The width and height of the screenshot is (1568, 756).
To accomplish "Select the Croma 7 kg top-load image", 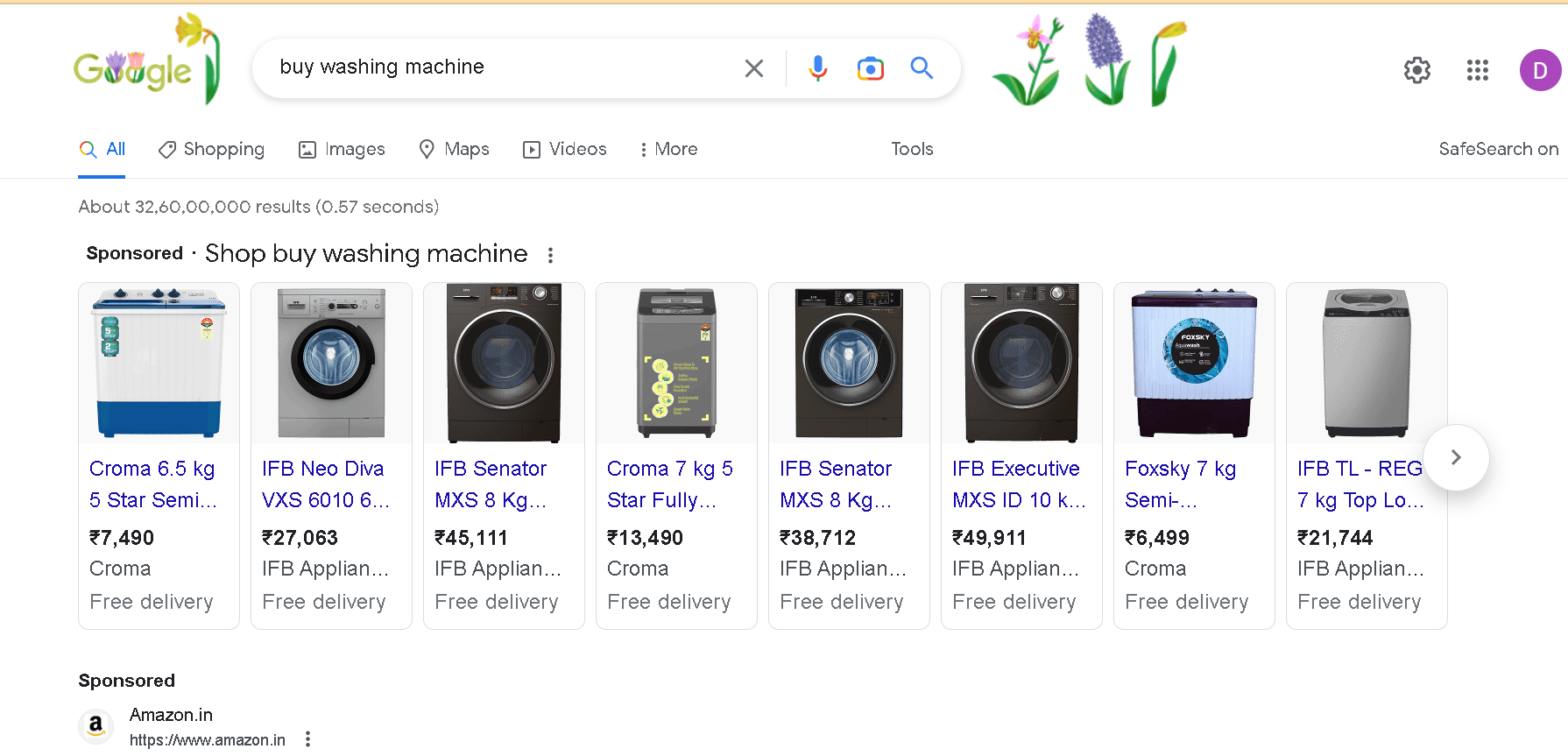I will tap(676, 363).
